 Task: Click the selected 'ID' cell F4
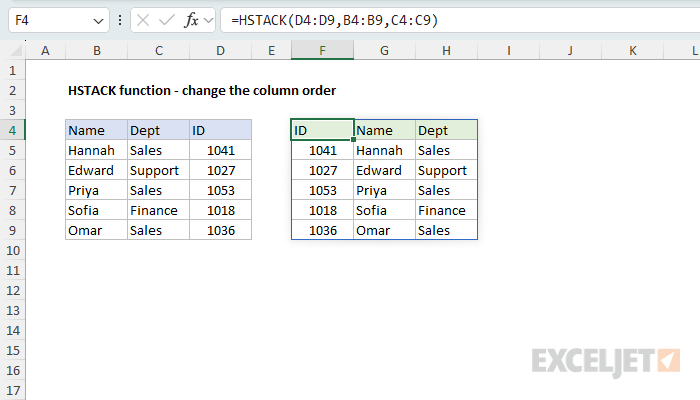pyautogui.click(x=322, y=130)
